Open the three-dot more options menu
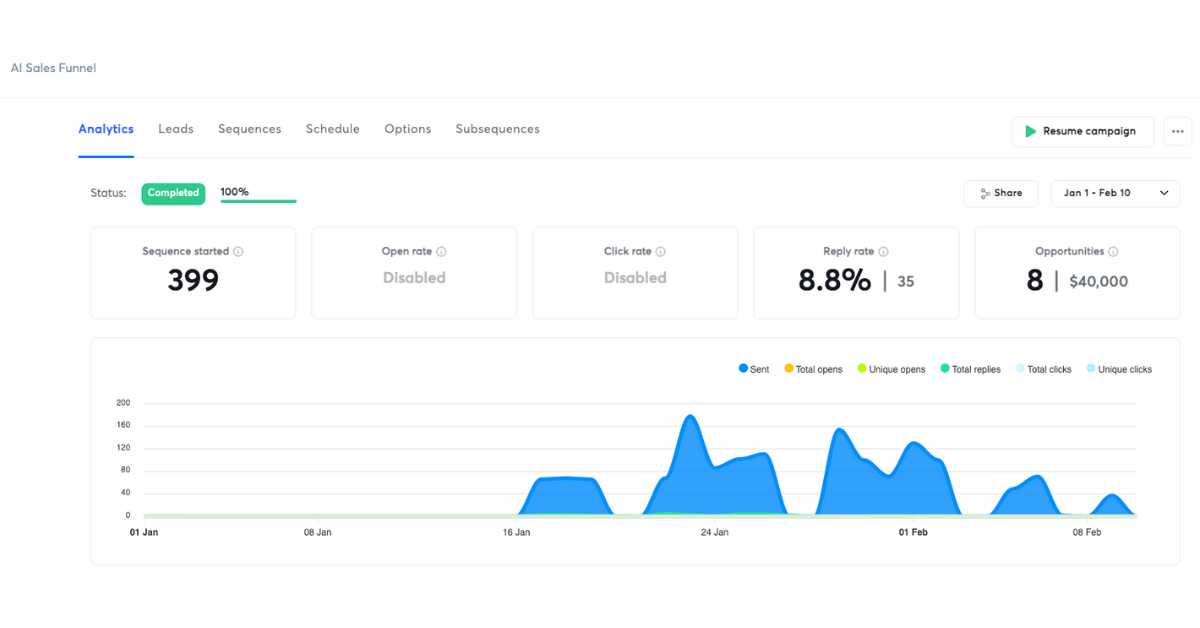Viewport: 1200px width, 628px height. (x=1177, y=132)
